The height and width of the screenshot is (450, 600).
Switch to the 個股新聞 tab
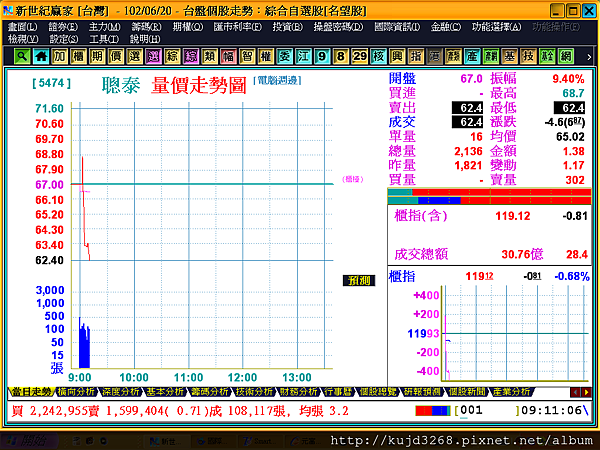(466, 392)
